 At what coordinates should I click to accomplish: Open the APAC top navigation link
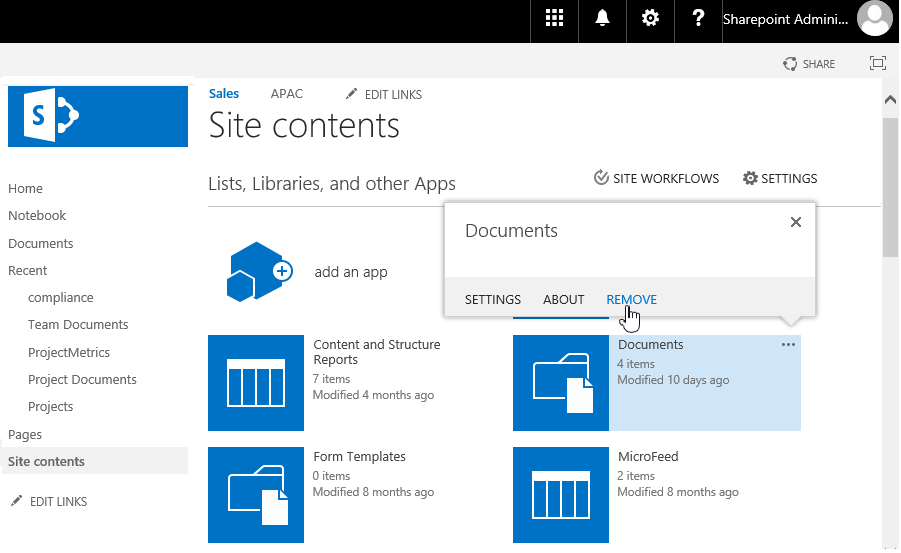(x=287, y=94)
